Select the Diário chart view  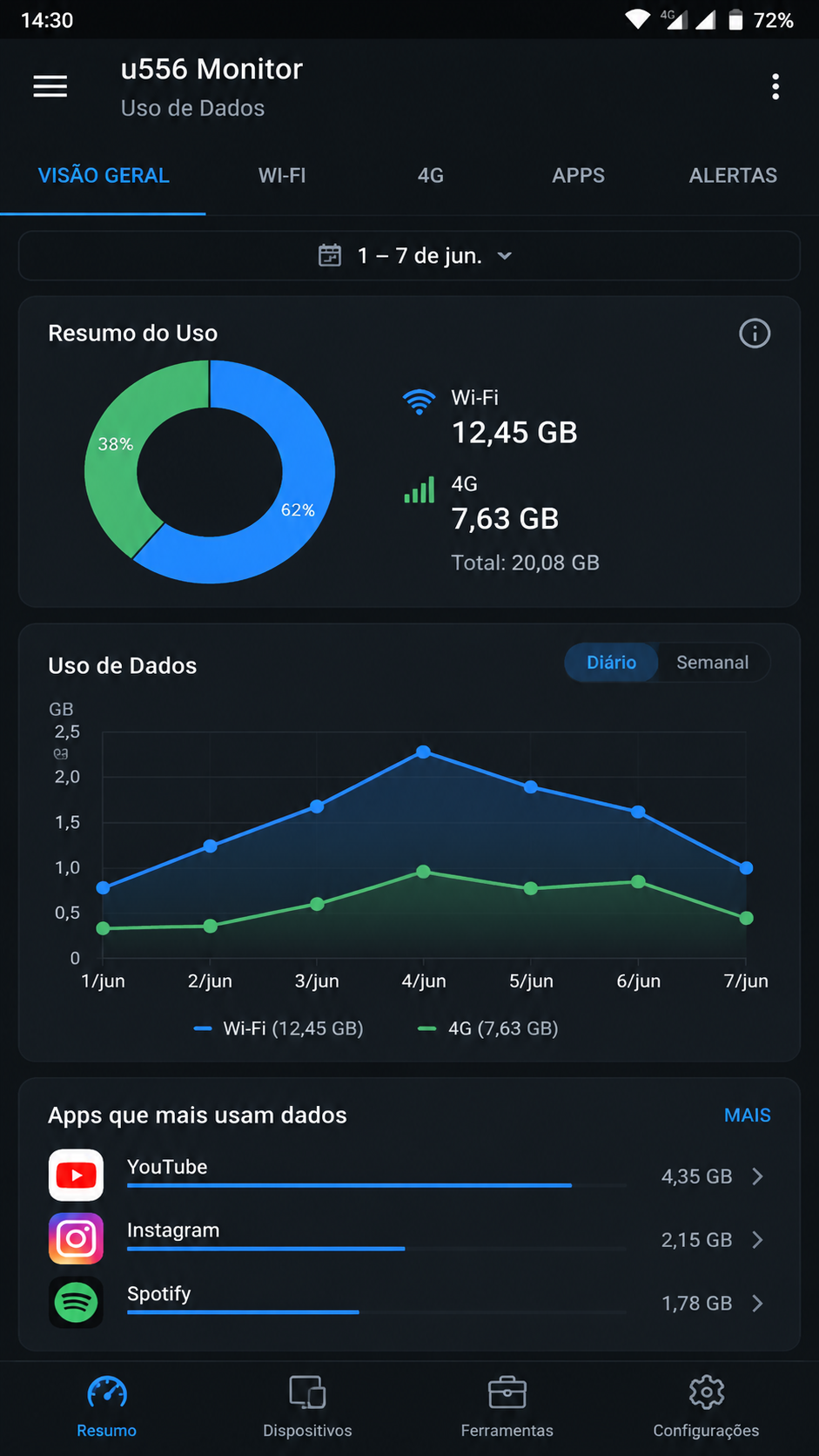point(611,663)
